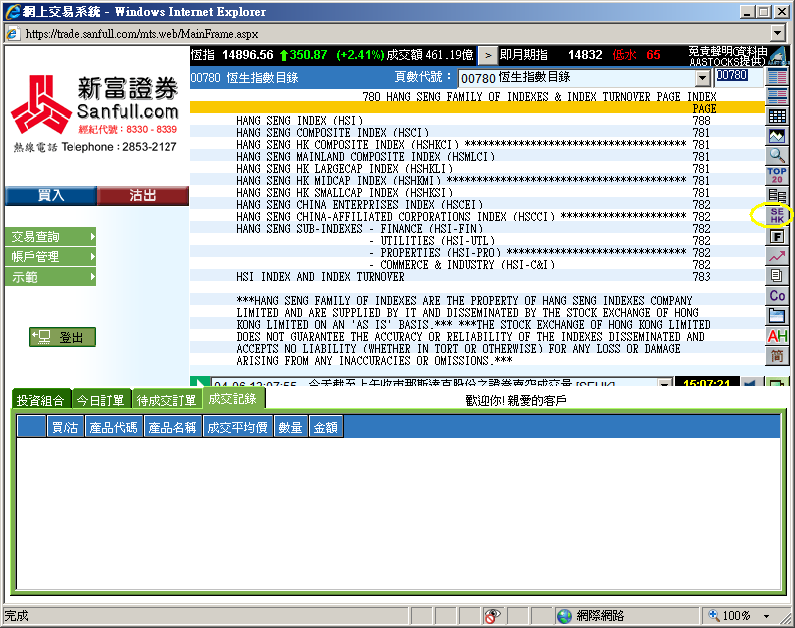Open the SEHK page icon
Viewport: 795px width, 628px height.
pos(777,215)
